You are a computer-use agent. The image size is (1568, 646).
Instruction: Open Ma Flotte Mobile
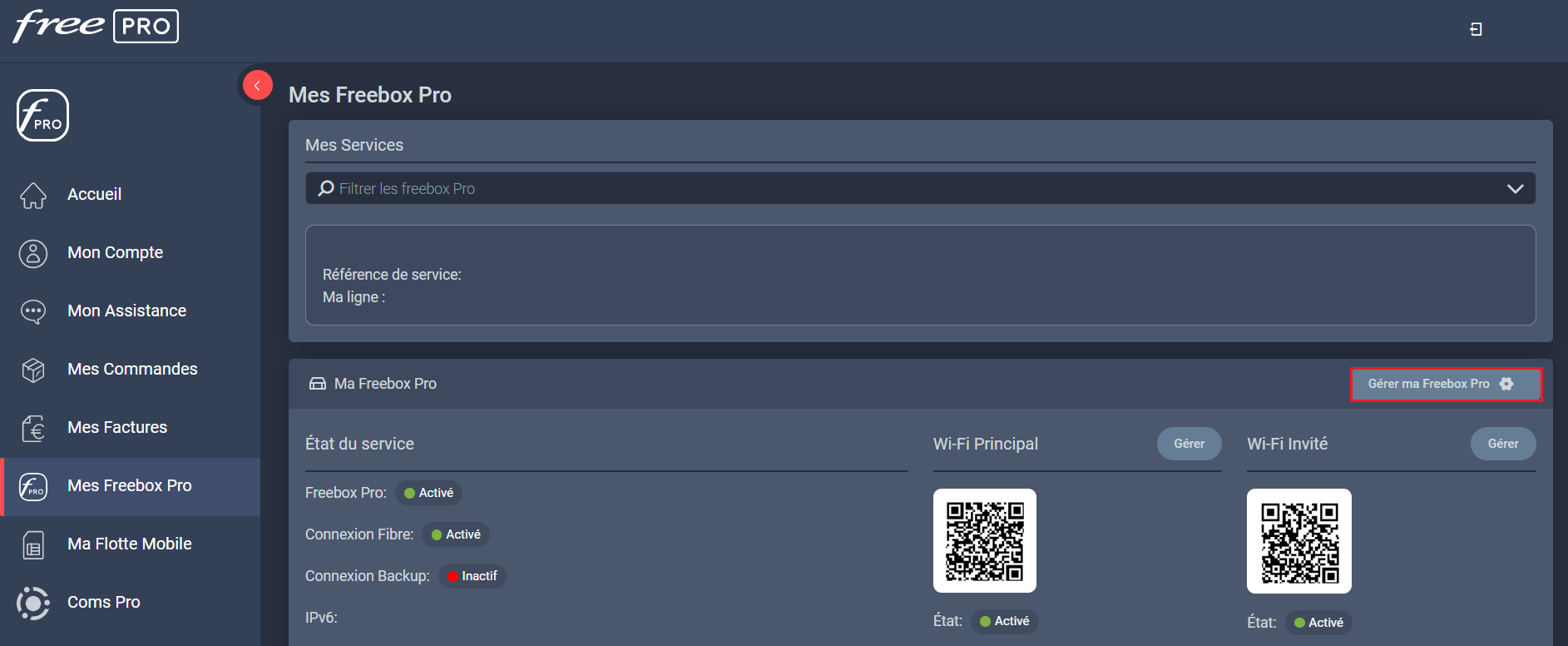pos(131,544)
